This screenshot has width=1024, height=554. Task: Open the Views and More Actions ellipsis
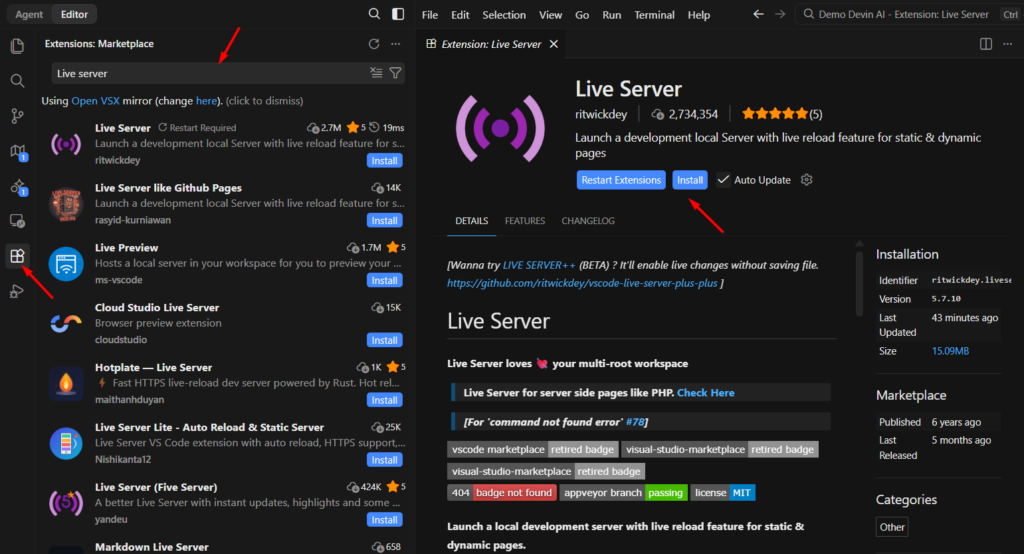pos(396,44)
